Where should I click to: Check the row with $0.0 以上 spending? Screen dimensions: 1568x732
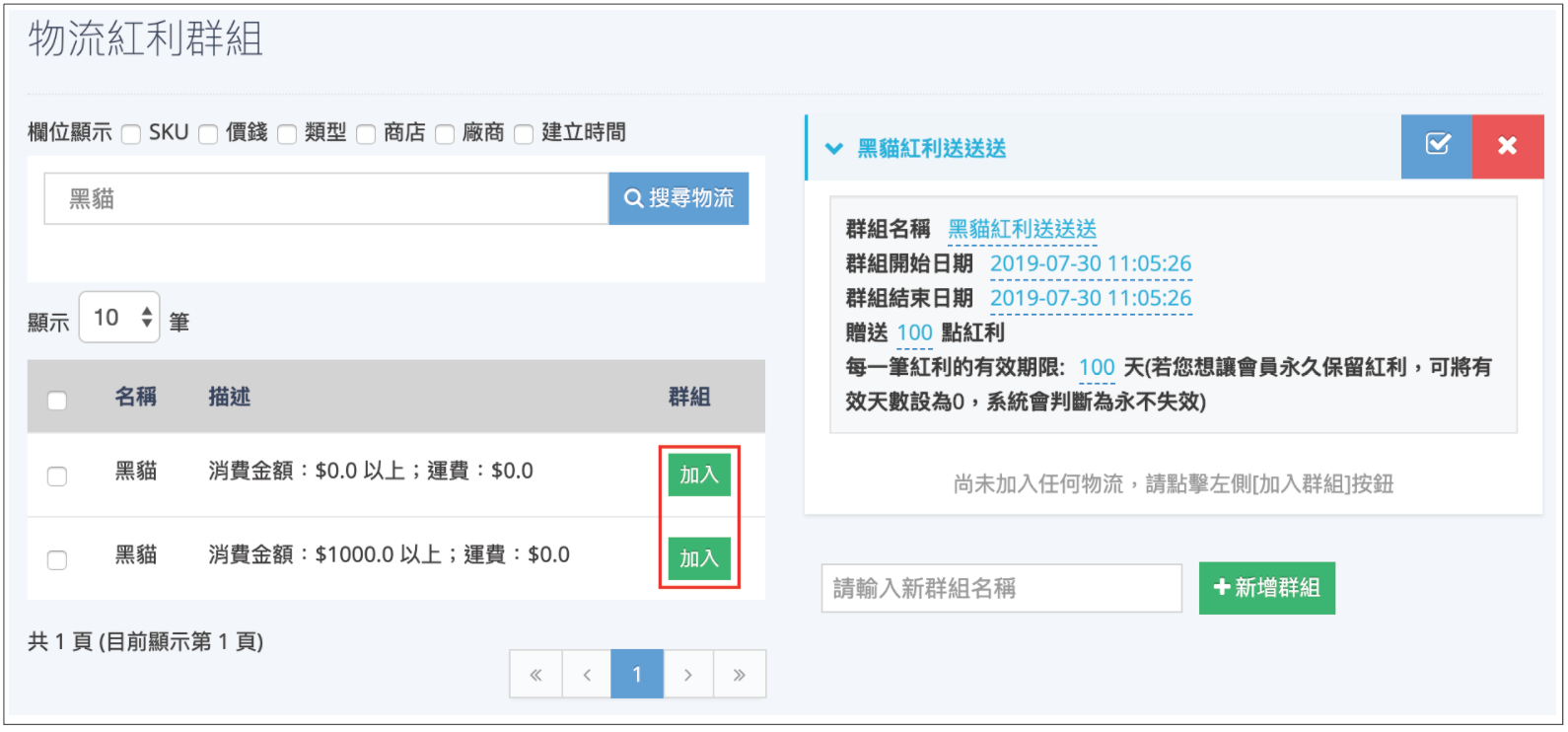(57, 476)
